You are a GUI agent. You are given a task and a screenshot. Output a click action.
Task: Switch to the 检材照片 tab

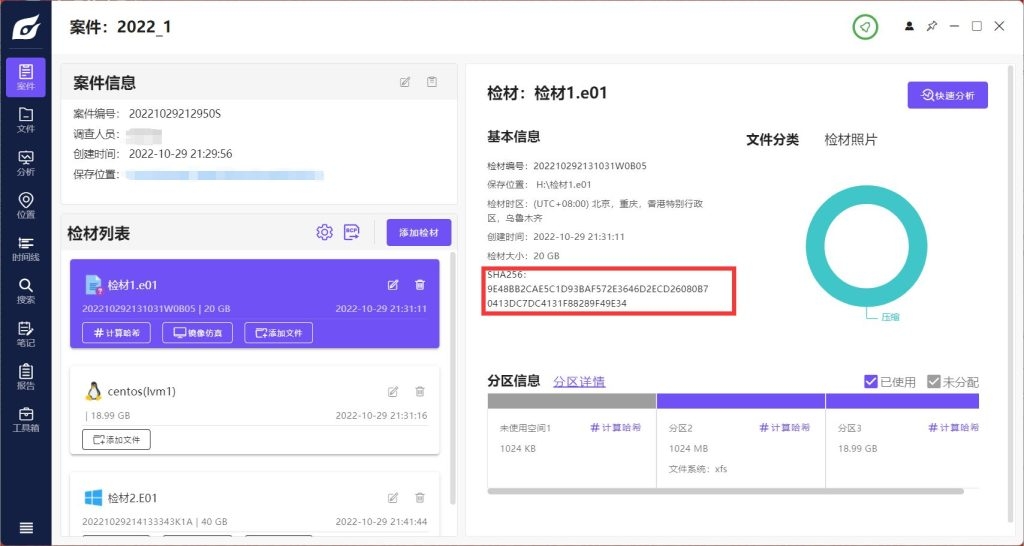pyautogui.click(x=850, y=140)
